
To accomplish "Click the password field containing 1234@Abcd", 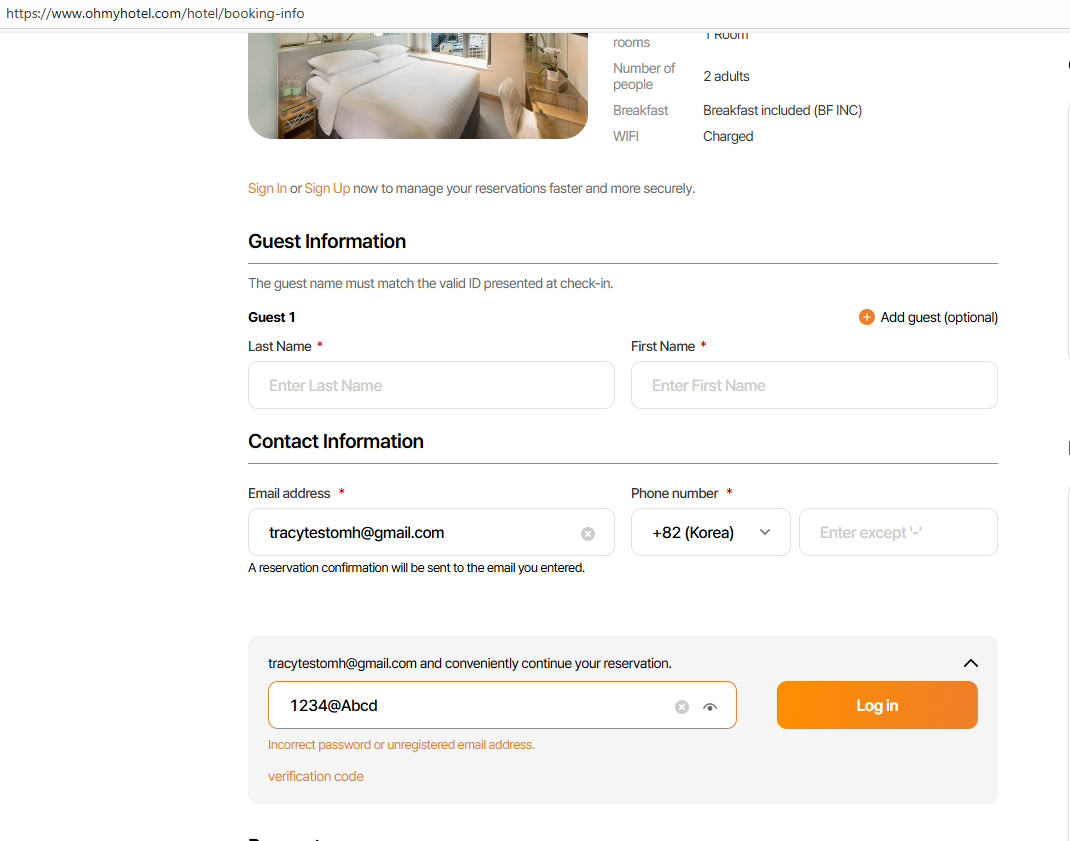I will pyautogui.click(x=470, y=705).
